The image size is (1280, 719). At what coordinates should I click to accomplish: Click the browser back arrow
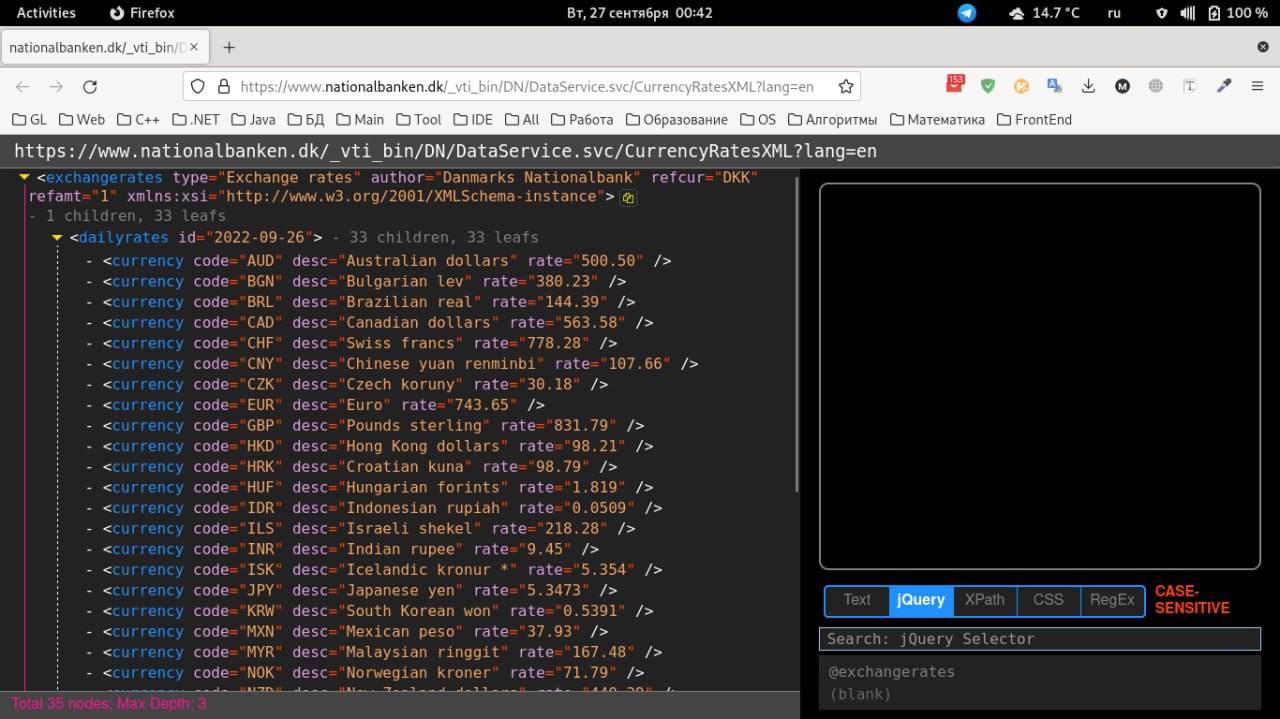(x=23, y=87)
